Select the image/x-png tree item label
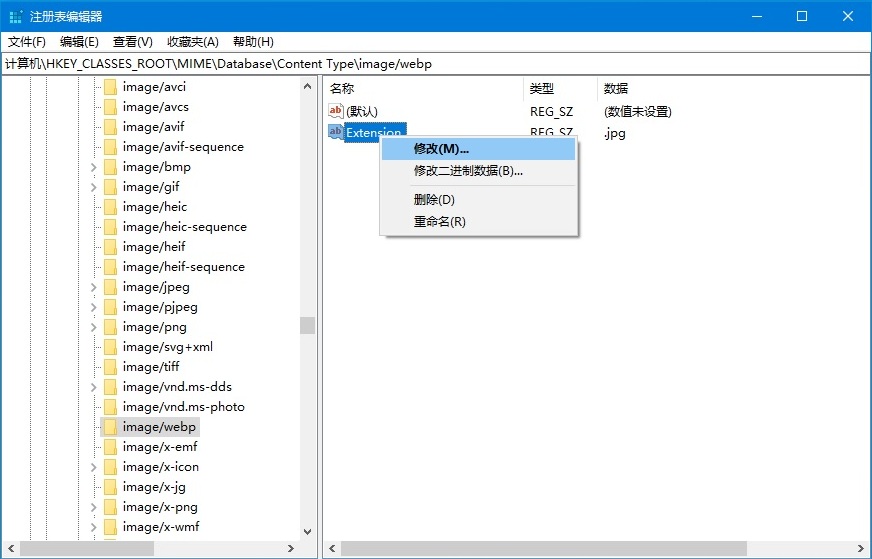This screenshot has width=872, height=559. tap(160, 507)
